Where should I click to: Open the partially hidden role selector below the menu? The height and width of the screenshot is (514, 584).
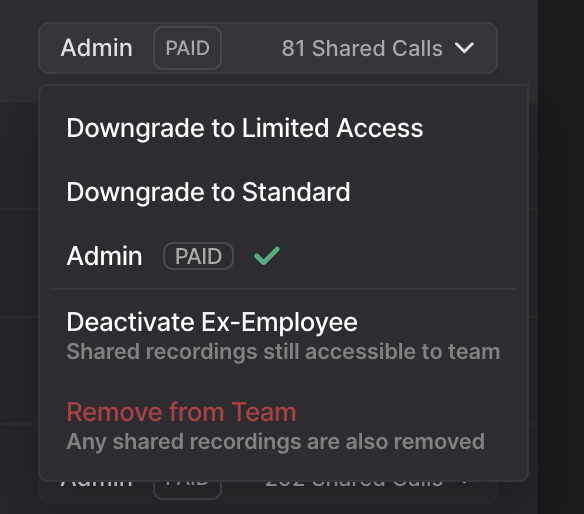click(268, 492)
